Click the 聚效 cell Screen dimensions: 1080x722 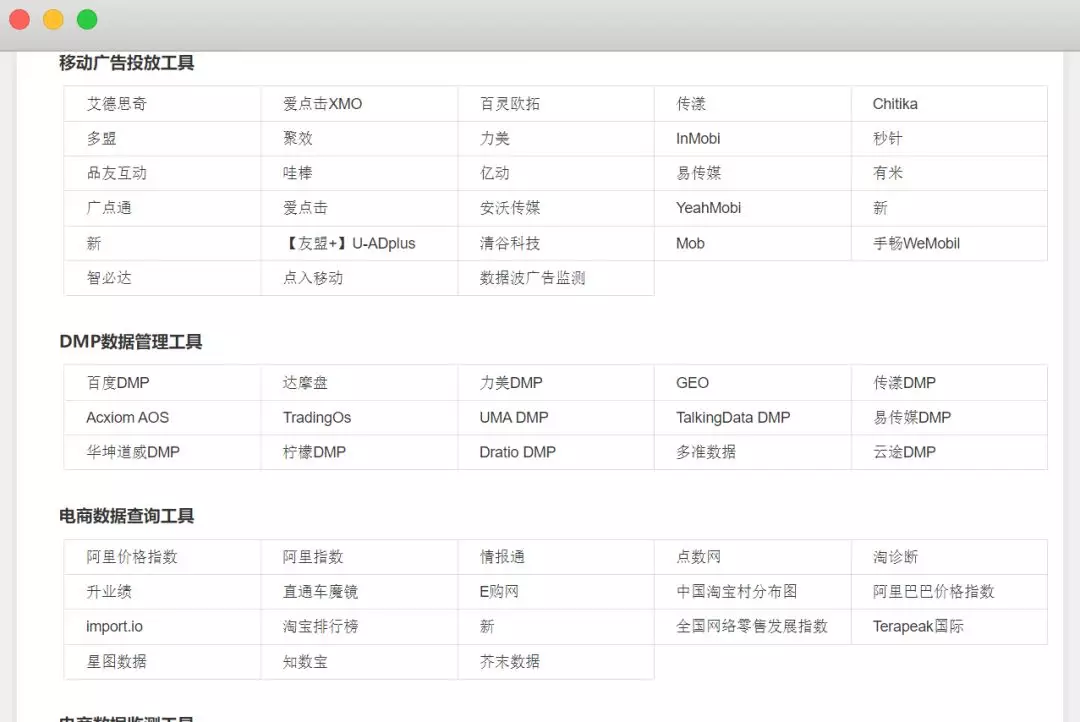point(298,138)
